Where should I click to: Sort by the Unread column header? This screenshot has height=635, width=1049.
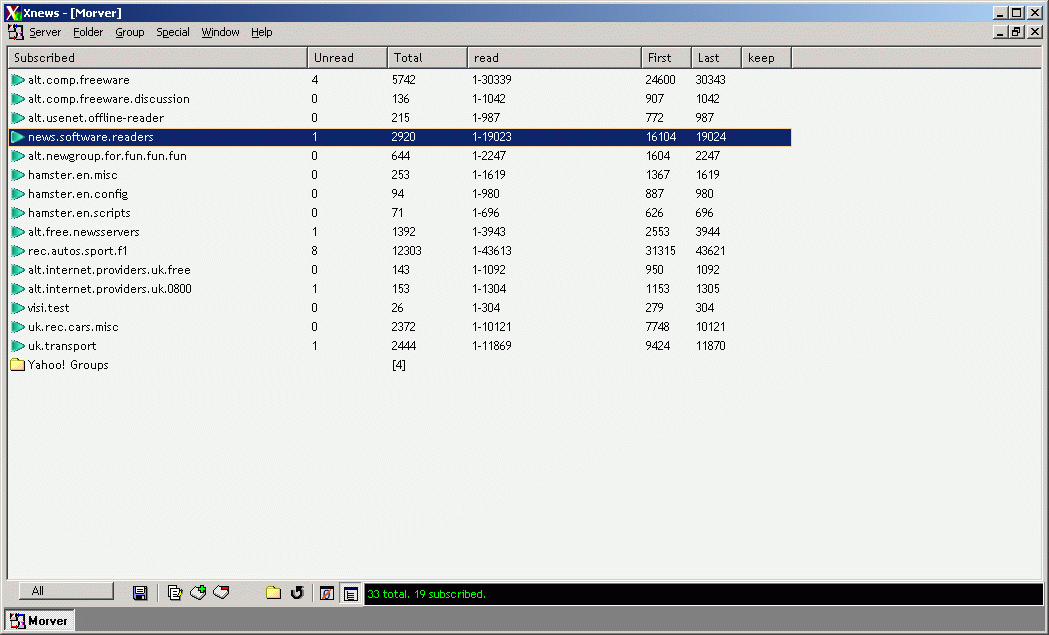pos(346,58)
